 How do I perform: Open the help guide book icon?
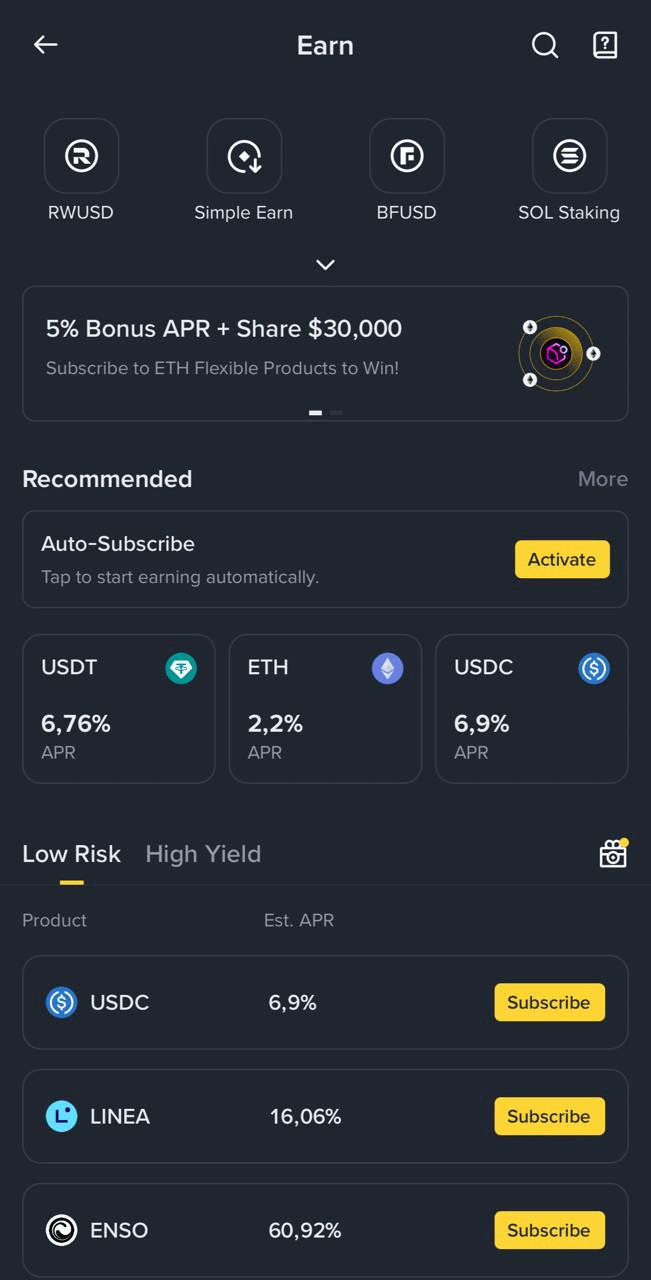click(x=605, y=45)
